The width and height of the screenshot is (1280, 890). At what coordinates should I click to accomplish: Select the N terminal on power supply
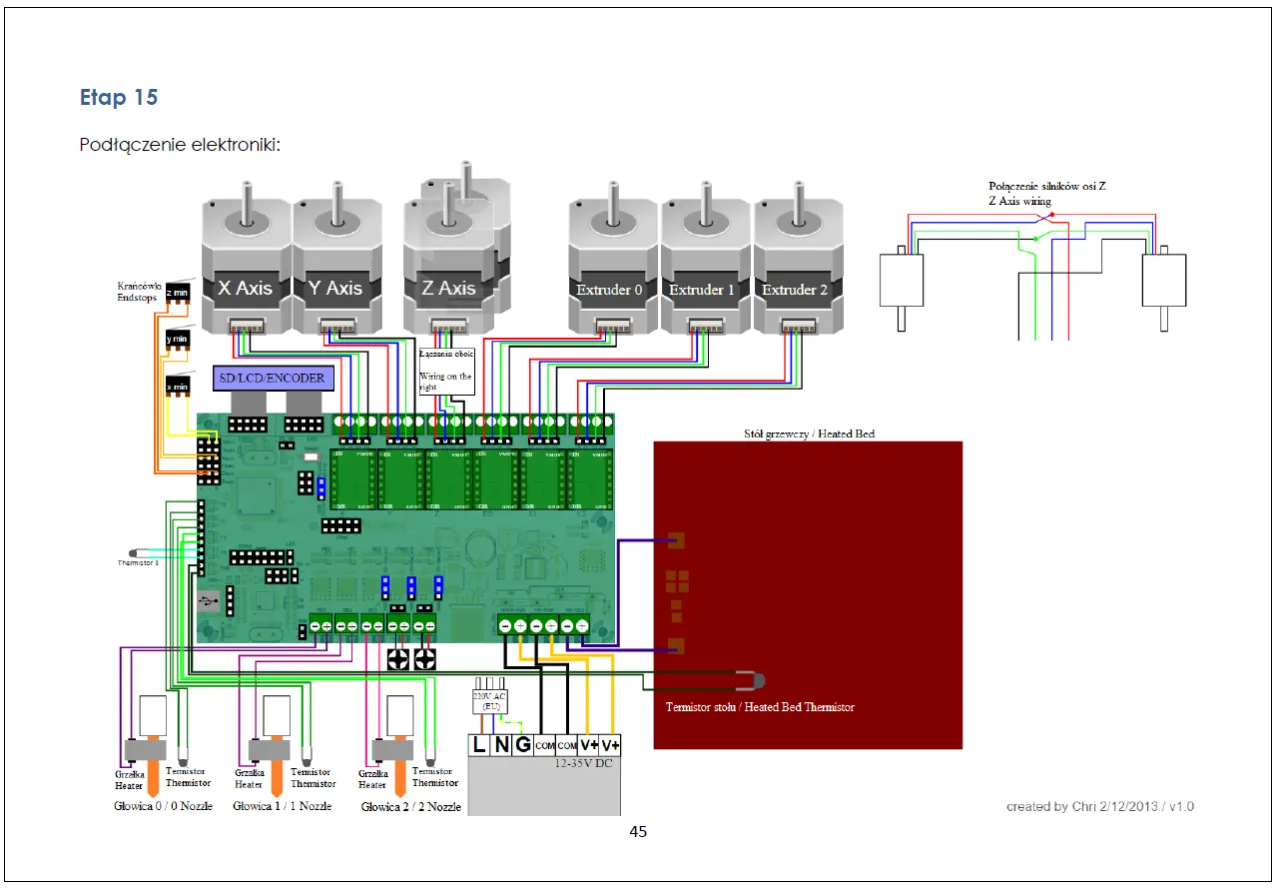[501, 745]
